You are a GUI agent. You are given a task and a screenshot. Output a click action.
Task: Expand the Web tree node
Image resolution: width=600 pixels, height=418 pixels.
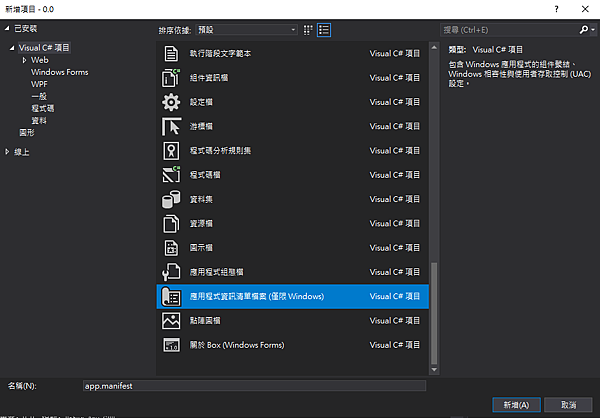pos(24,60)
